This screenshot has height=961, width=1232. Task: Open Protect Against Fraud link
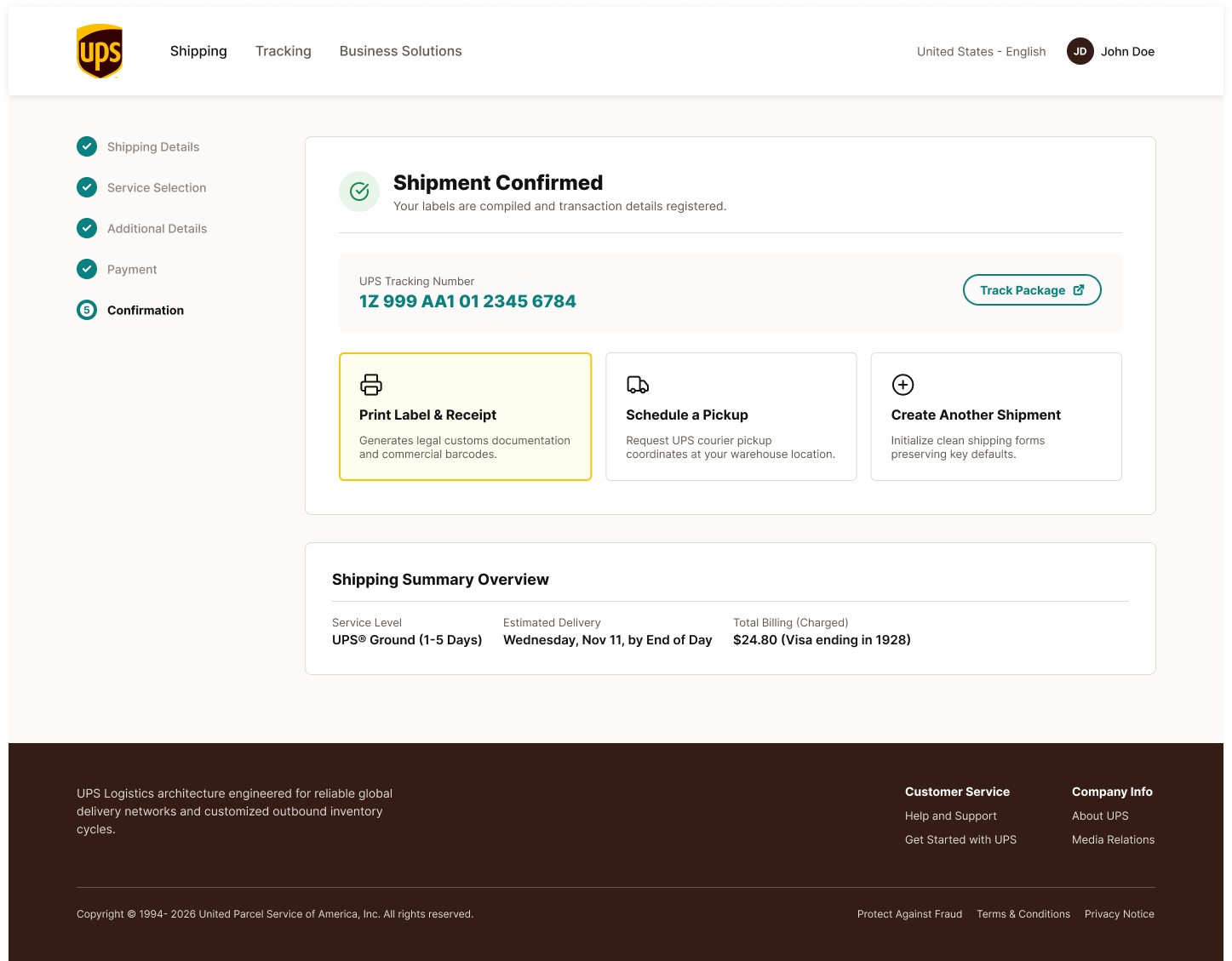tap(909, 914)
